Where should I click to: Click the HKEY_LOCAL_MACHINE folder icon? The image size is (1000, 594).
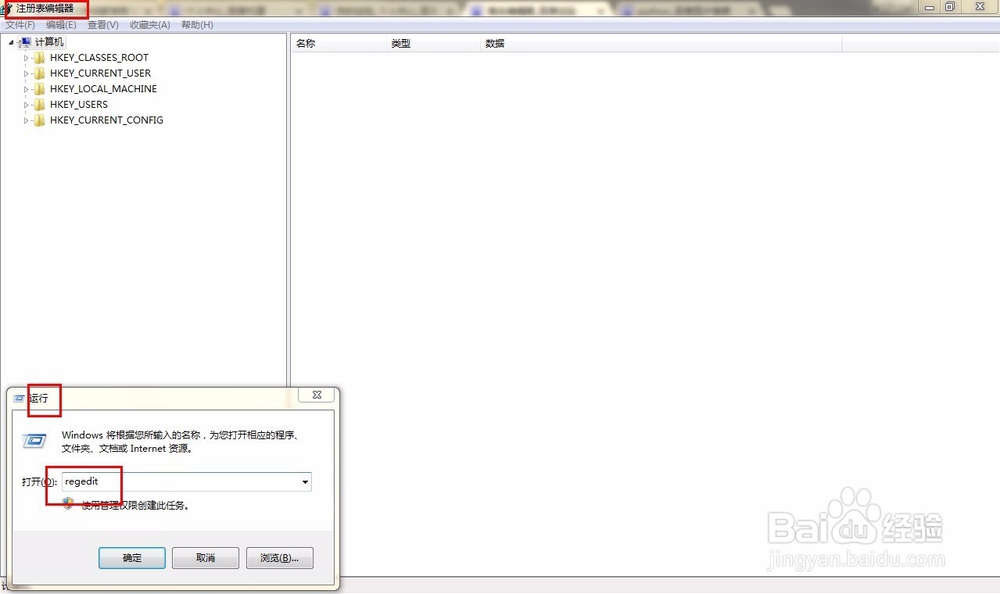pos(38,88)
